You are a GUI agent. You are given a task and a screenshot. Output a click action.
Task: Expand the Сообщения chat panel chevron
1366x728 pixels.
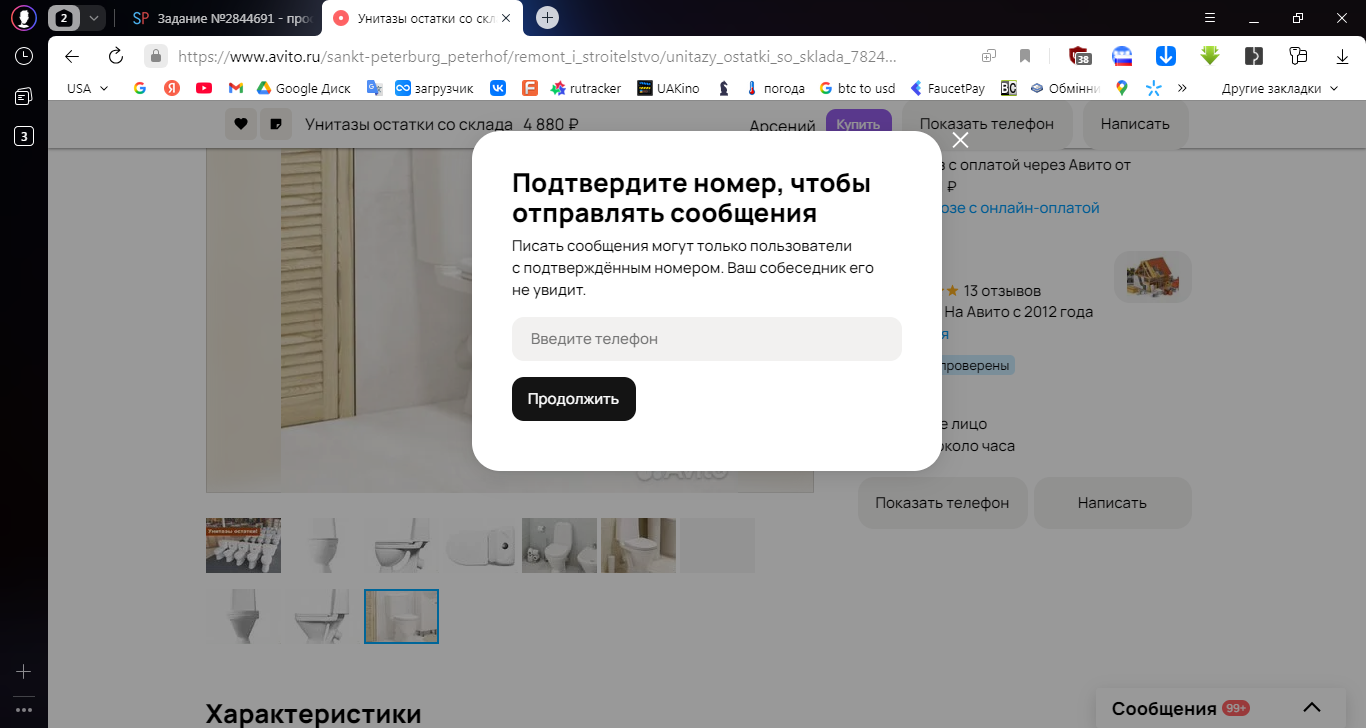pyautogui.click(x=1313, y=708)
